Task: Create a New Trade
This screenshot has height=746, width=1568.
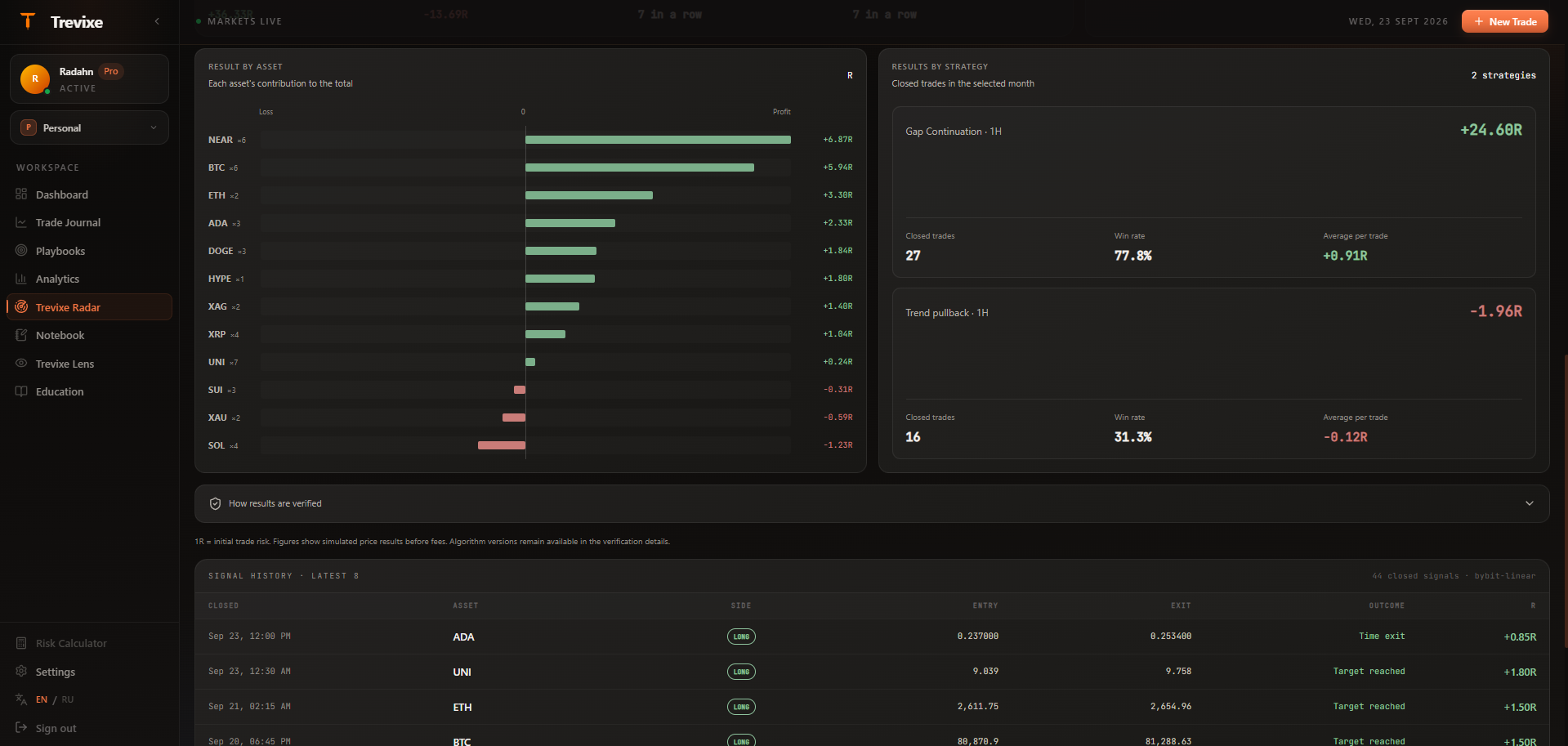Action: [x=1505, y=21]
